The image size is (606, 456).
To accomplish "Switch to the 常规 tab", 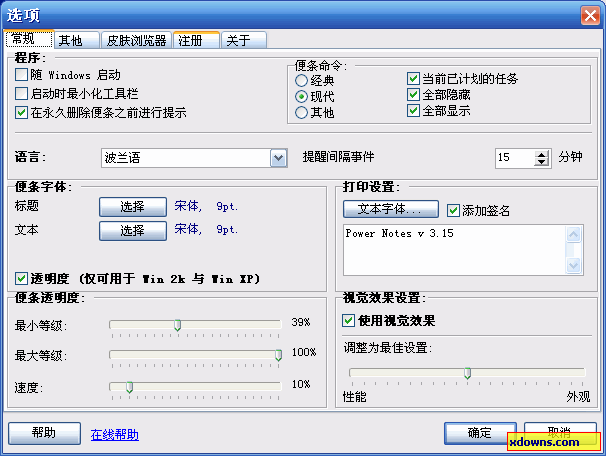I will [x=29, y=39].
